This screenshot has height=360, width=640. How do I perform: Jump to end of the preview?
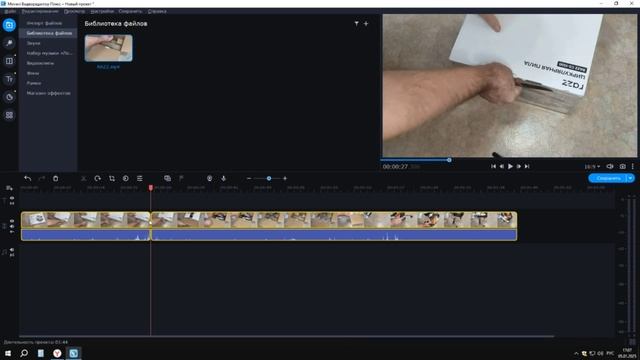tap(527, 167)
